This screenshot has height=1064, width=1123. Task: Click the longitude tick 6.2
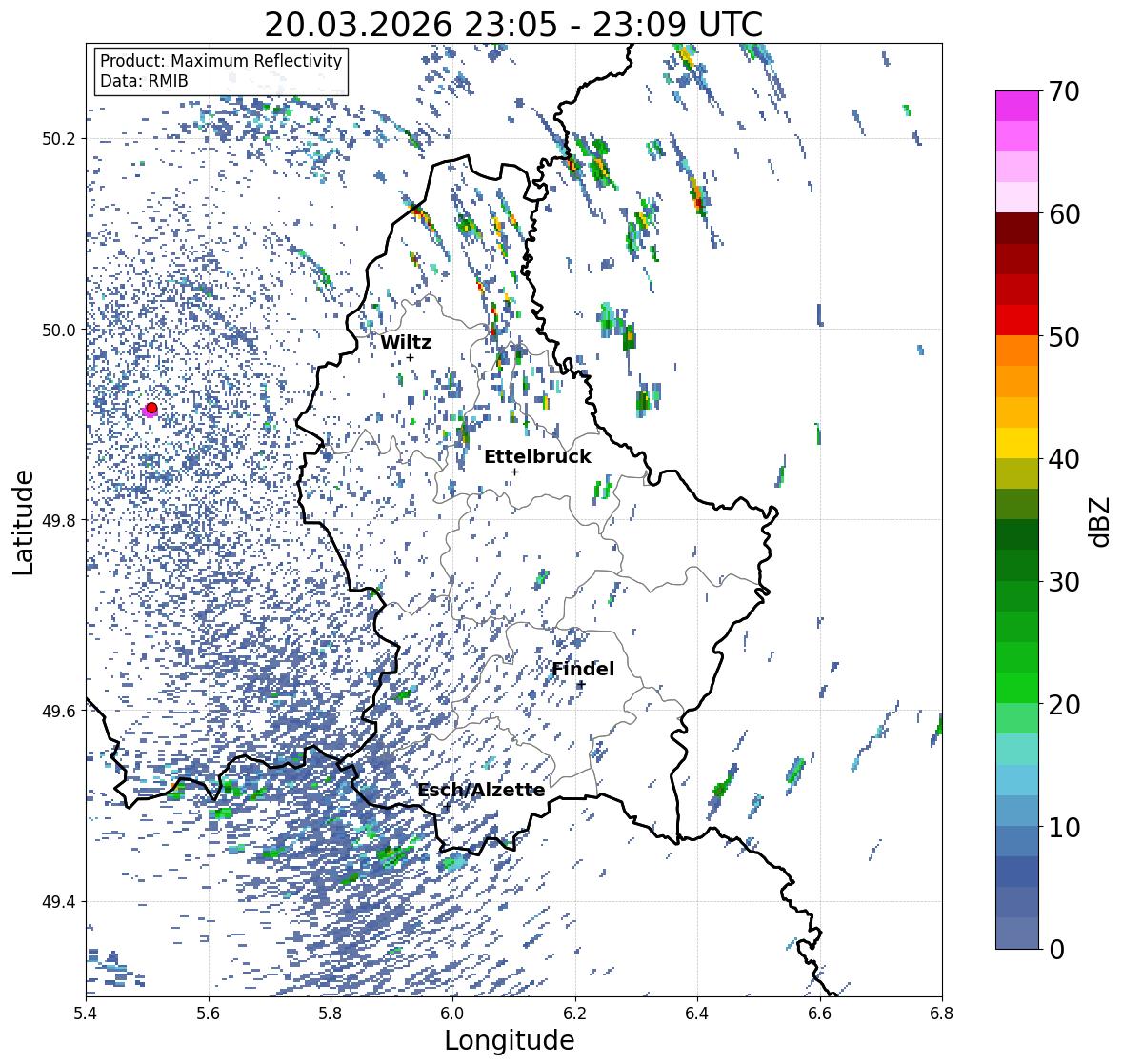pyautogui.click(x=575, y=1014)
